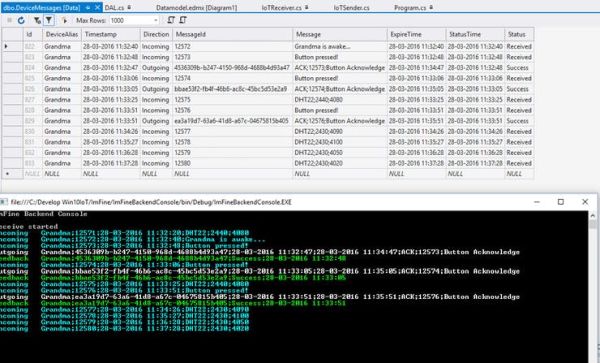Click the pin icon on DAL.cs tab

tap(129, 7)
